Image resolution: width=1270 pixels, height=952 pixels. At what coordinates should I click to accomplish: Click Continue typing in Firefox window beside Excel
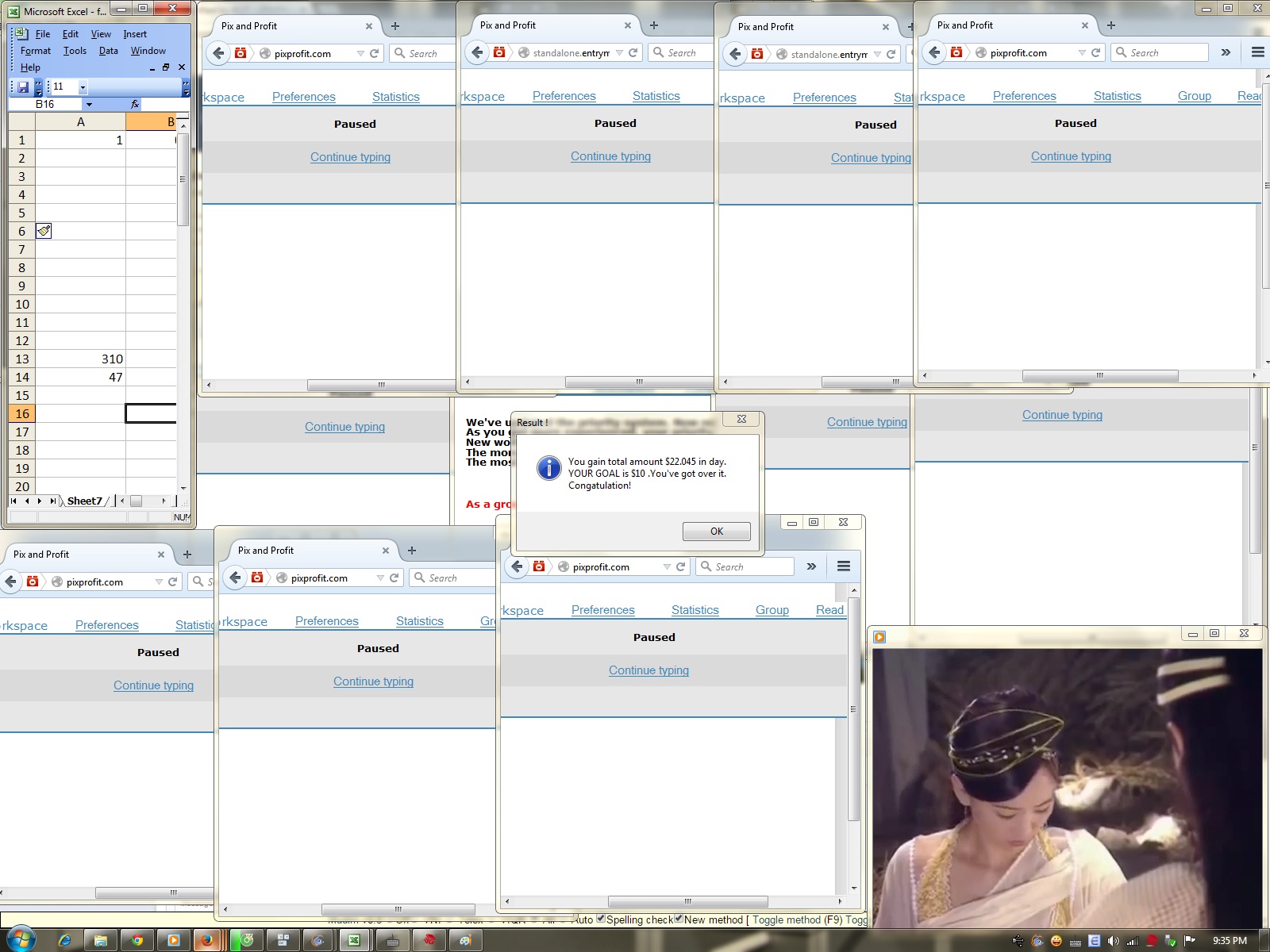[x=350, y=157]
